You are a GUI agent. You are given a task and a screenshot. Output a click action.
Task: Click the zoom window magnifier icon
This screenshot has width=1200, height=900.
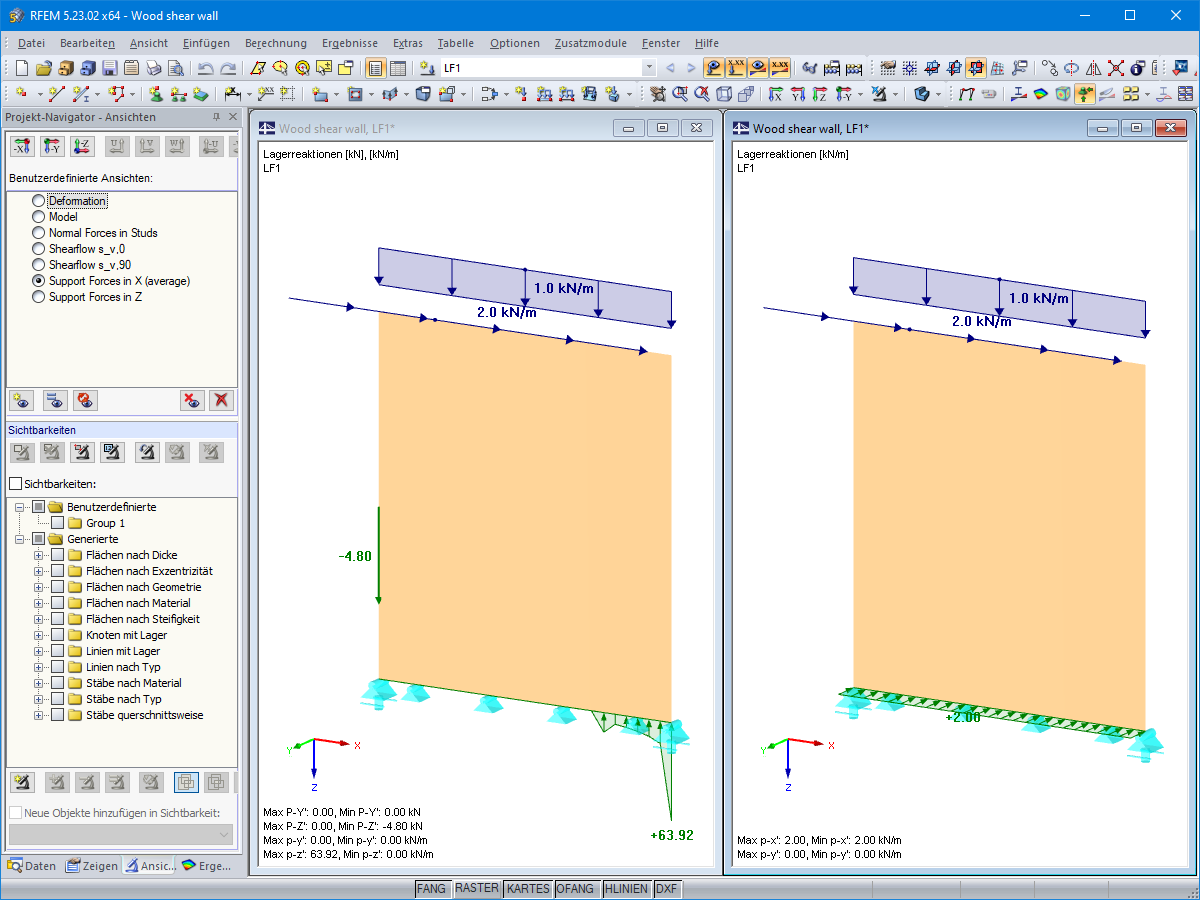(680, 94)
